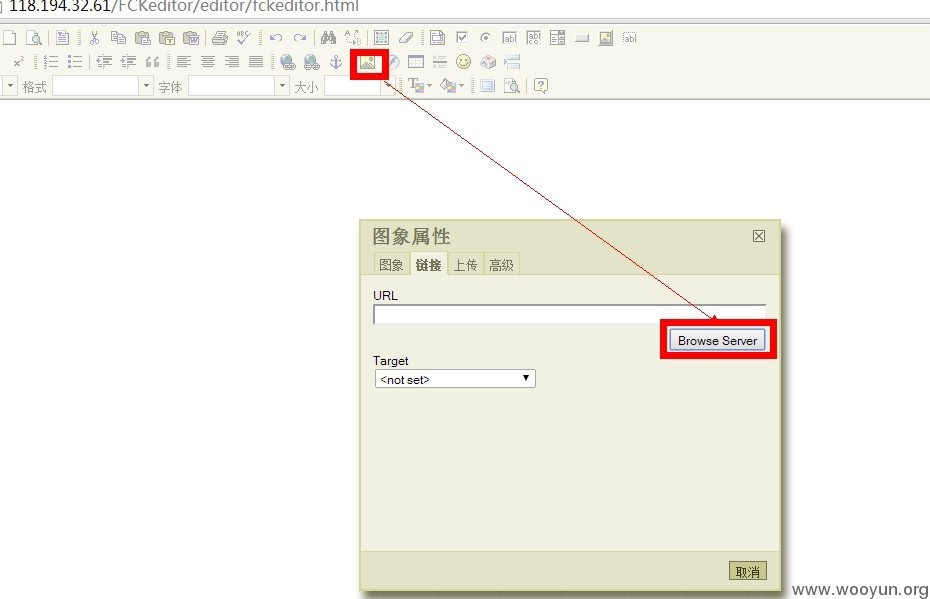Click the Copy icon

point(118,38)
